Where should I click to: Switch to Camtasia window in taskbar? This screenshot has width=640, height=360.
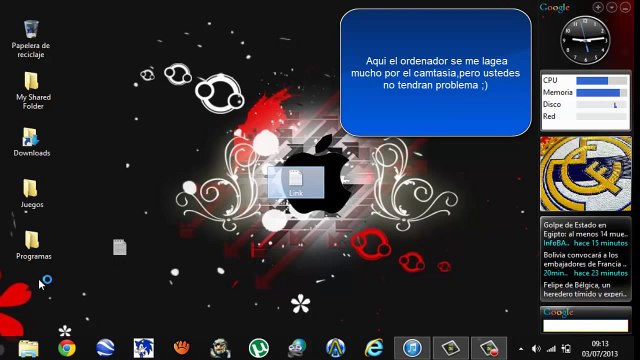click(451, 348)
